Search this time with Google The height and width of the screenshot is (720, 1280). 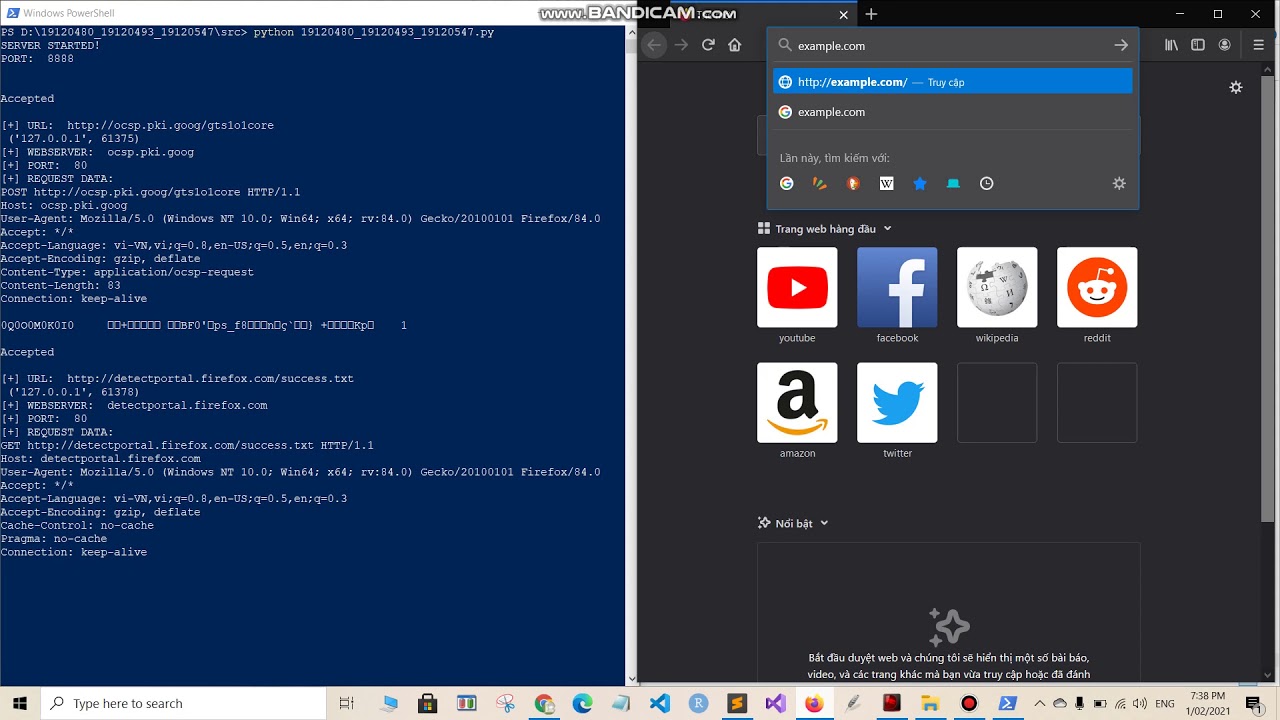pos(787,183)
